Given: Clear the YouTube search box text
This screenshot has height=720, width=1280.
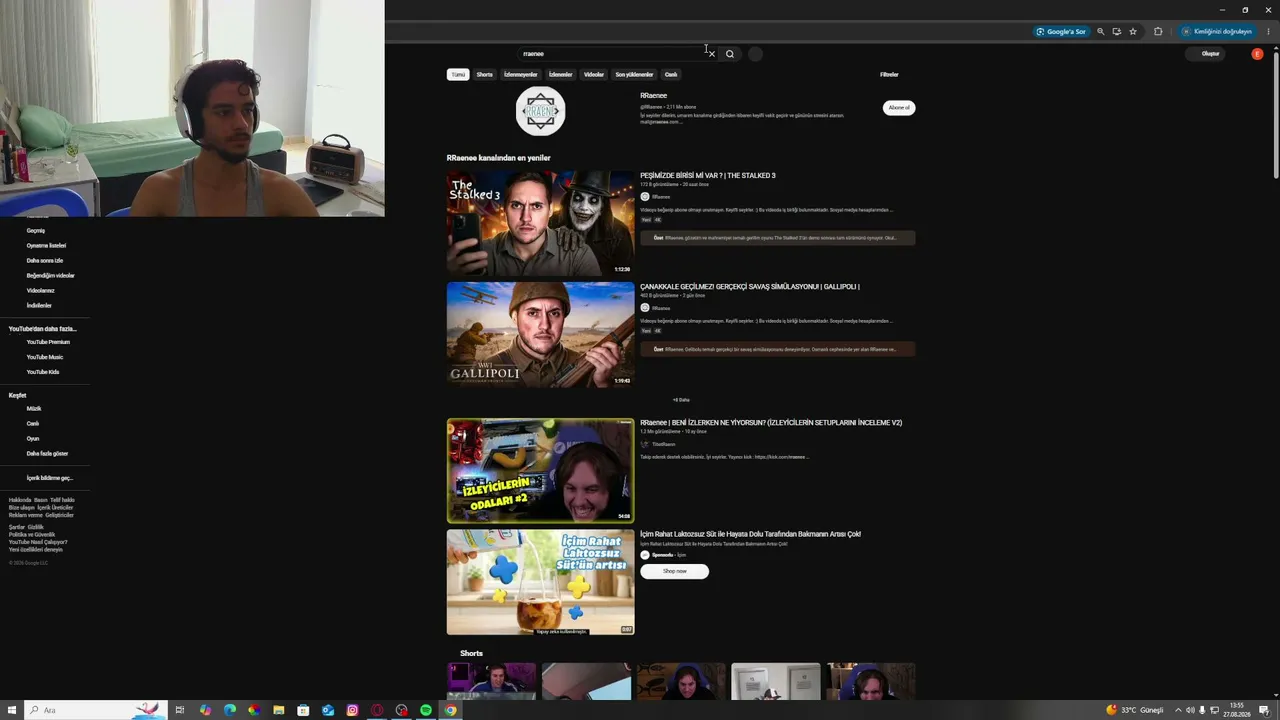Looking at the screenshot, I should coord(711,54).
